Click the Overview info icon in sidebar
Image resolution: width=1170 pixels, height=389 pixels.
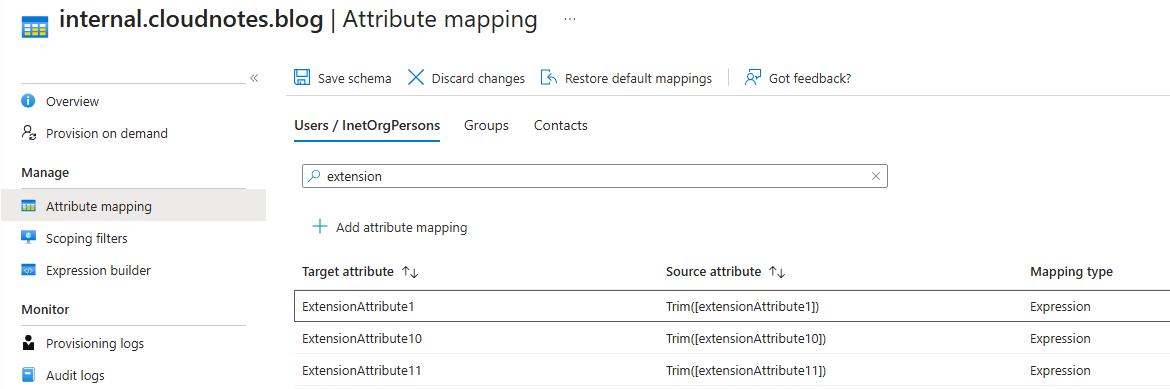[x=29, y=101]
